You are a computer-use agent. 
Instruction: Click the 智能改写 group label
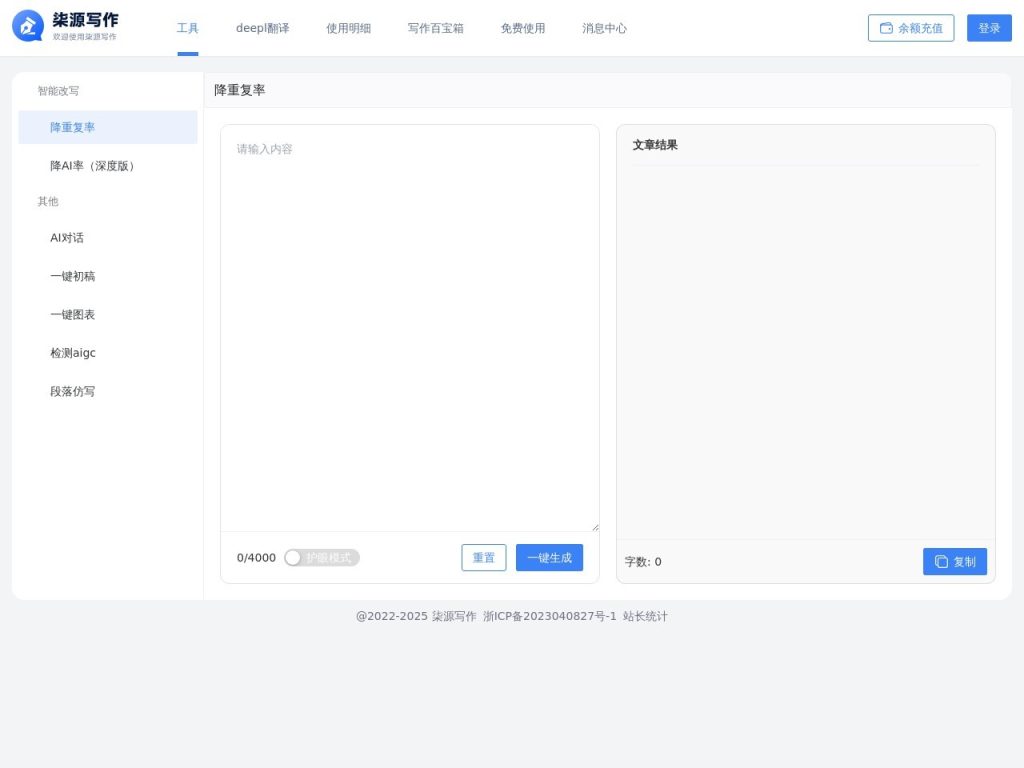tap(58, 91)
